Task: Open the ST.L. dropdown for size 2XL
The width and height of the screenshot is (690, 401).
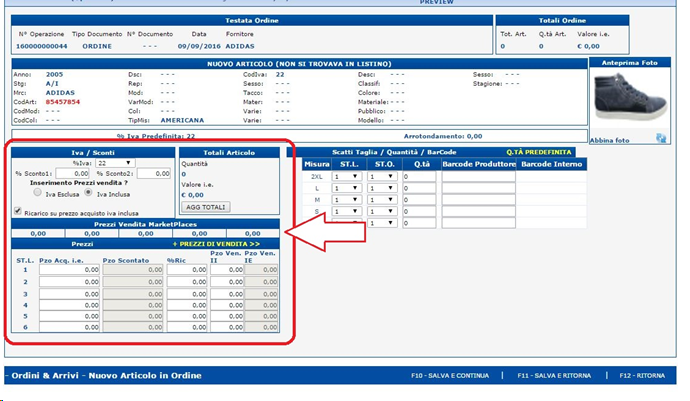Action: point(347,177)
